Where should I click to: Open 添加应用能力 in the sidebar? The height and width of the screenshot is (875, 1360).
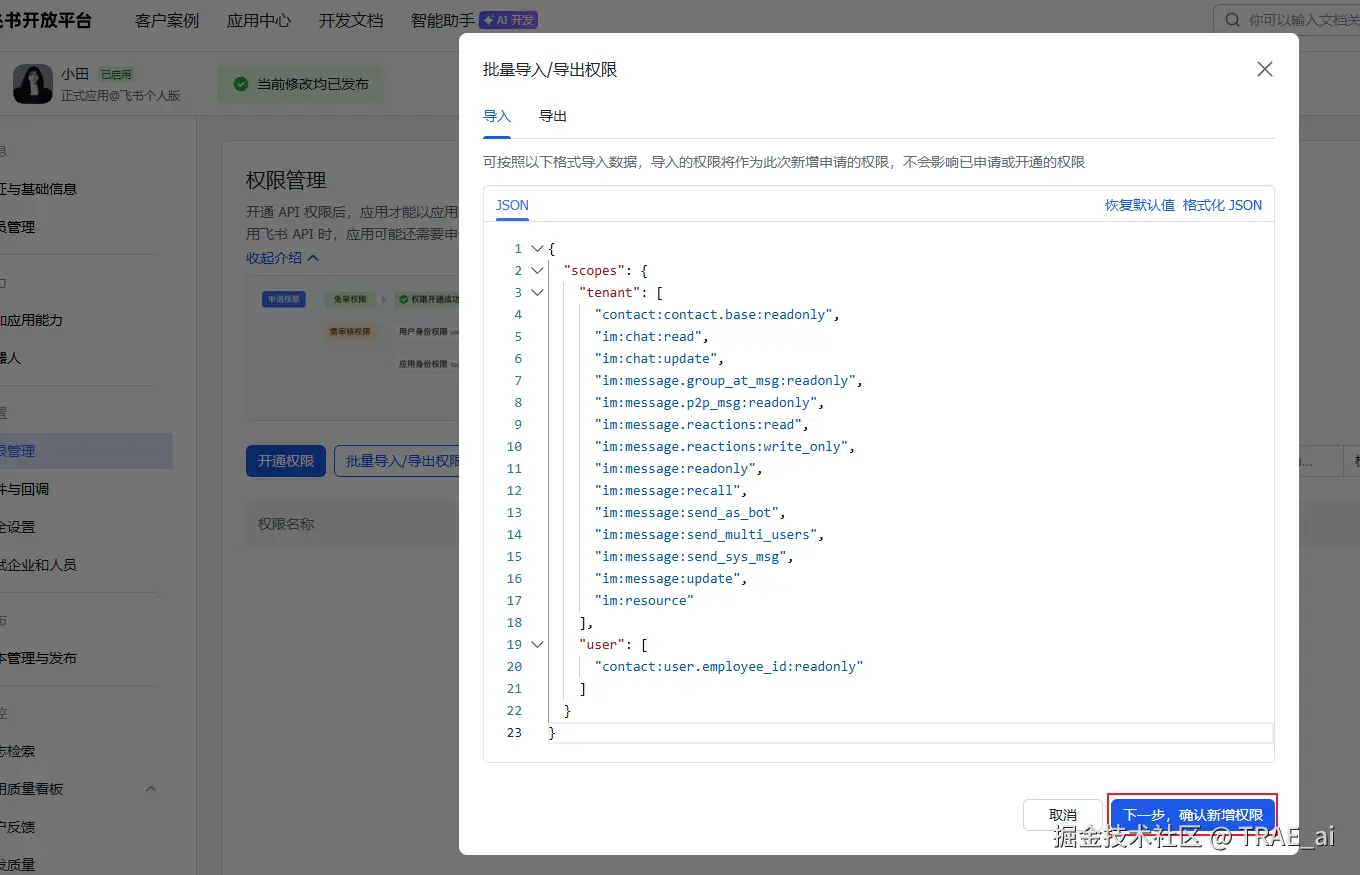click(x=31, y=320)
